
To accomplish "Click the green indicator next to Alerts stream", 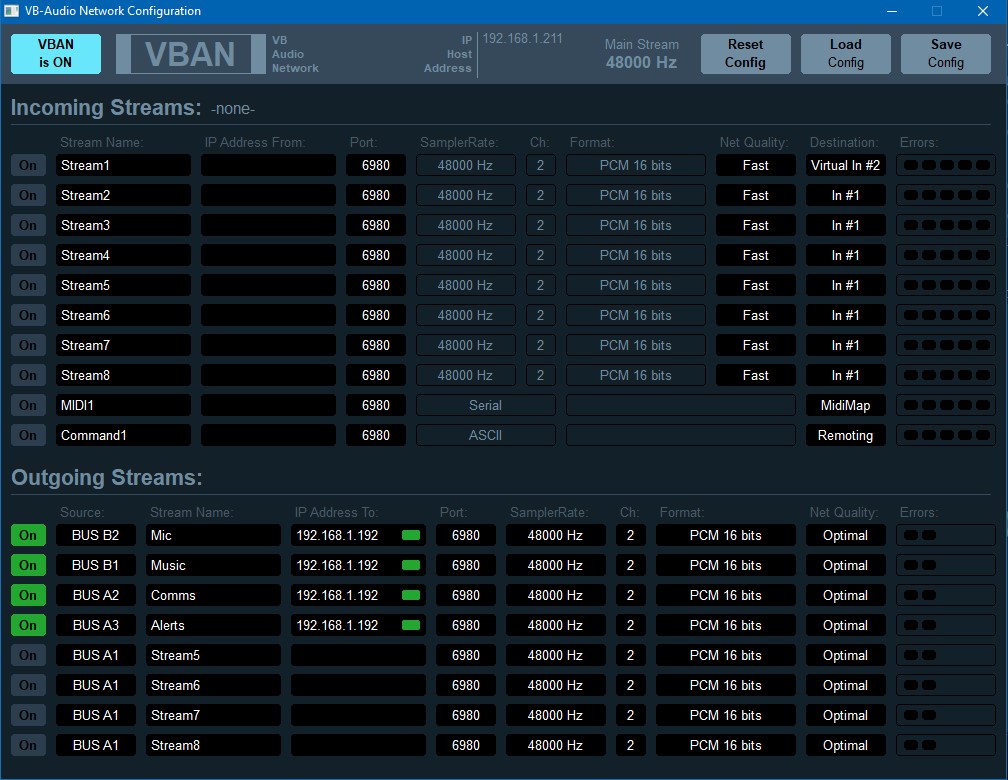I will tap(410, 625).
